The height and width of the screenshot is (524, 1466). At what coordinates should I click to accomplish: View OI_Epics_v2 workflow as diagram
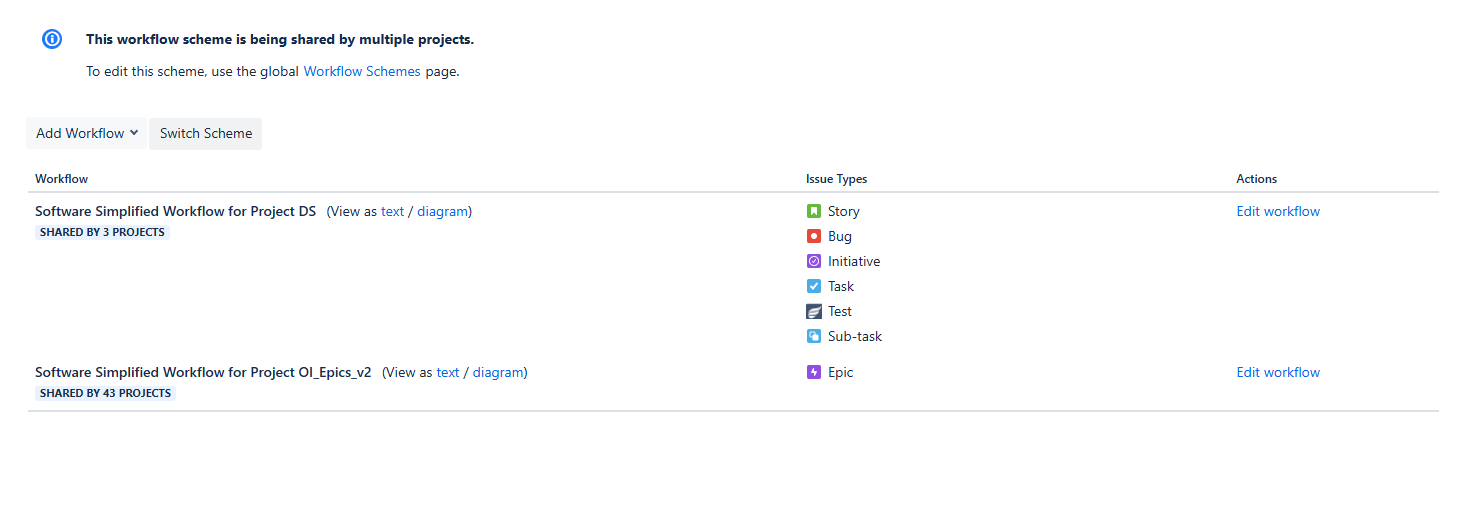498,372
